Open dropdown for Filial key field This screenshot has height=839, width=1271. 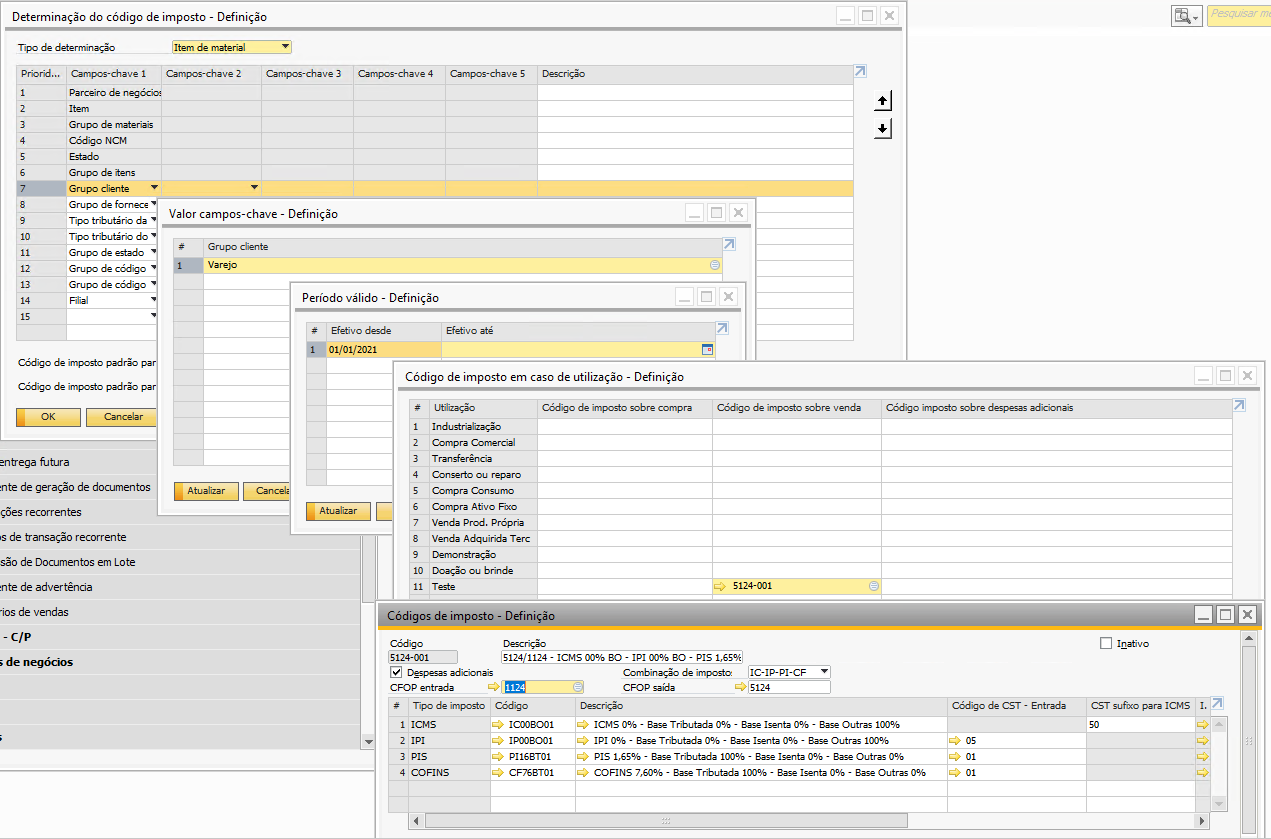(x=154, y=300)
